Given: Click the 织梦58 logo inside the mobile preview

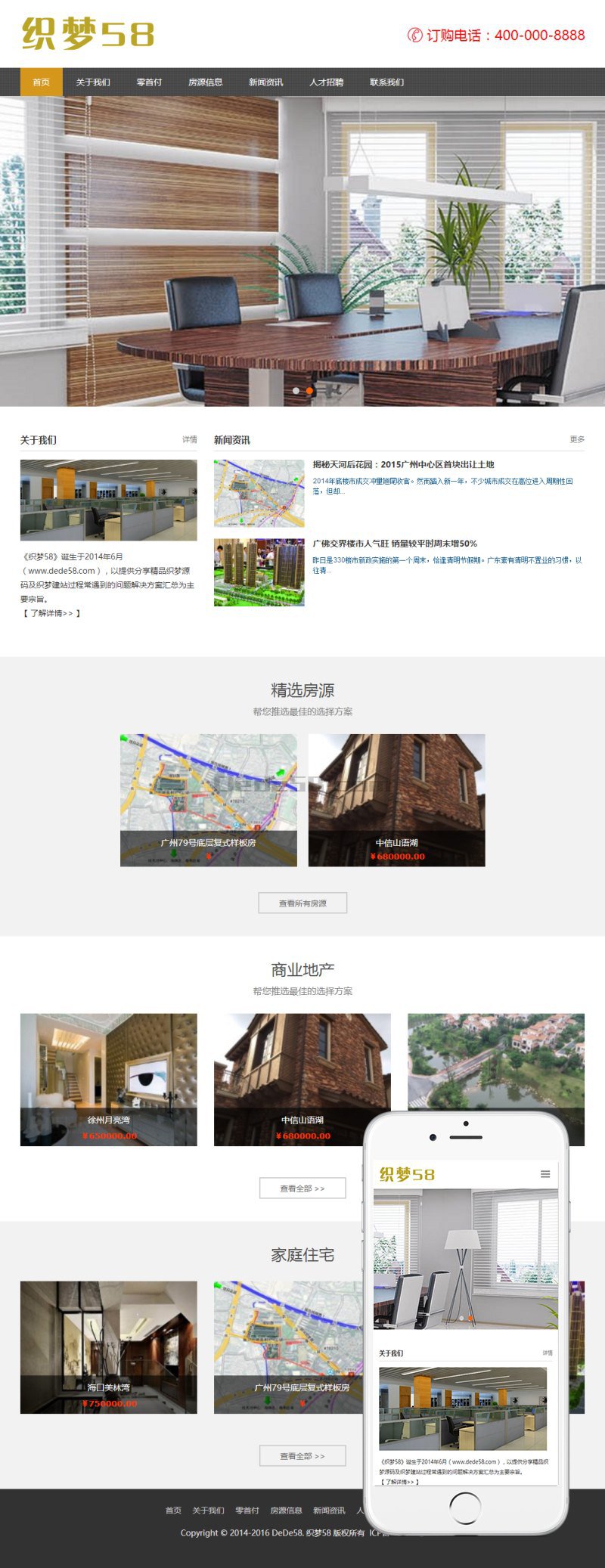Looking at the screenshot, I should tap(407, 1175).
